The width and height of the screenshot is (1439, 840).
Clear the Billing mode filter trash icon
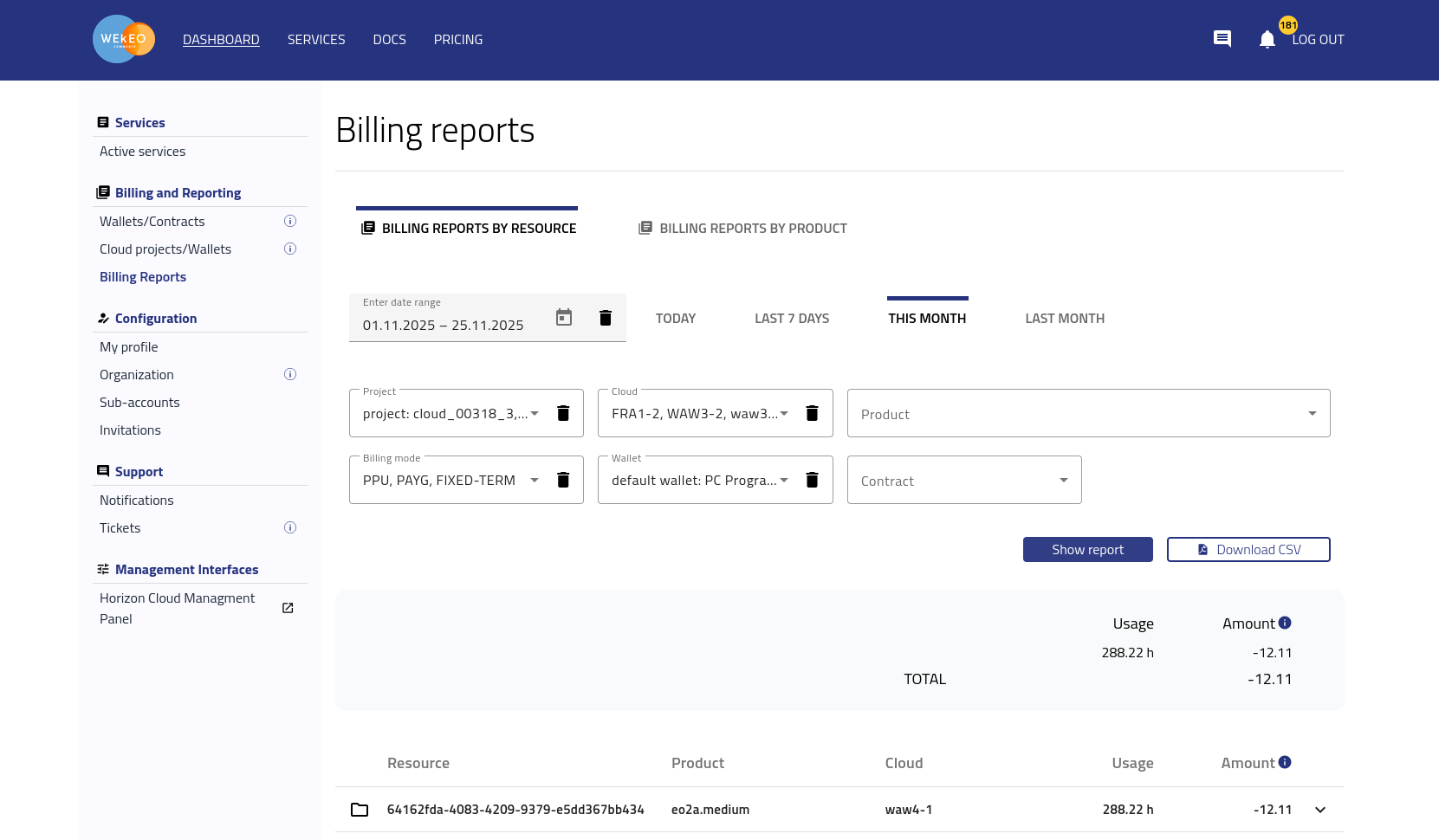563,480
